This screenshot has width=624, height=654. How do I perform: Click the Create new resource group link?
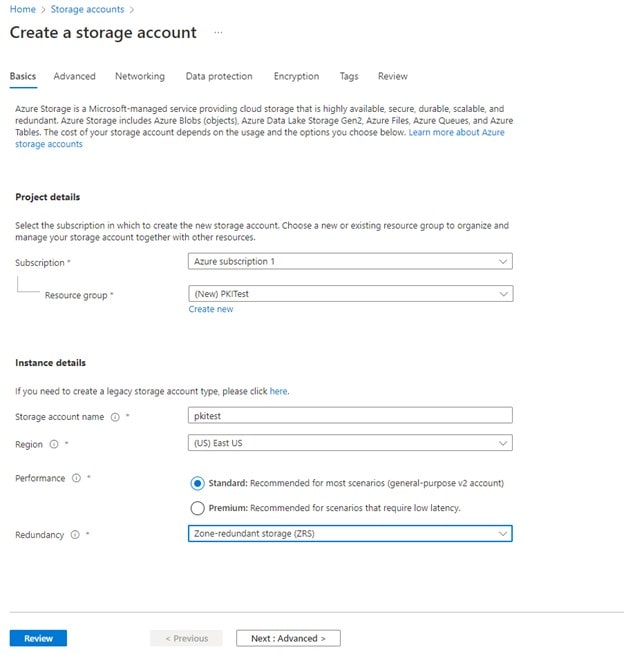[x=211, y=310]
